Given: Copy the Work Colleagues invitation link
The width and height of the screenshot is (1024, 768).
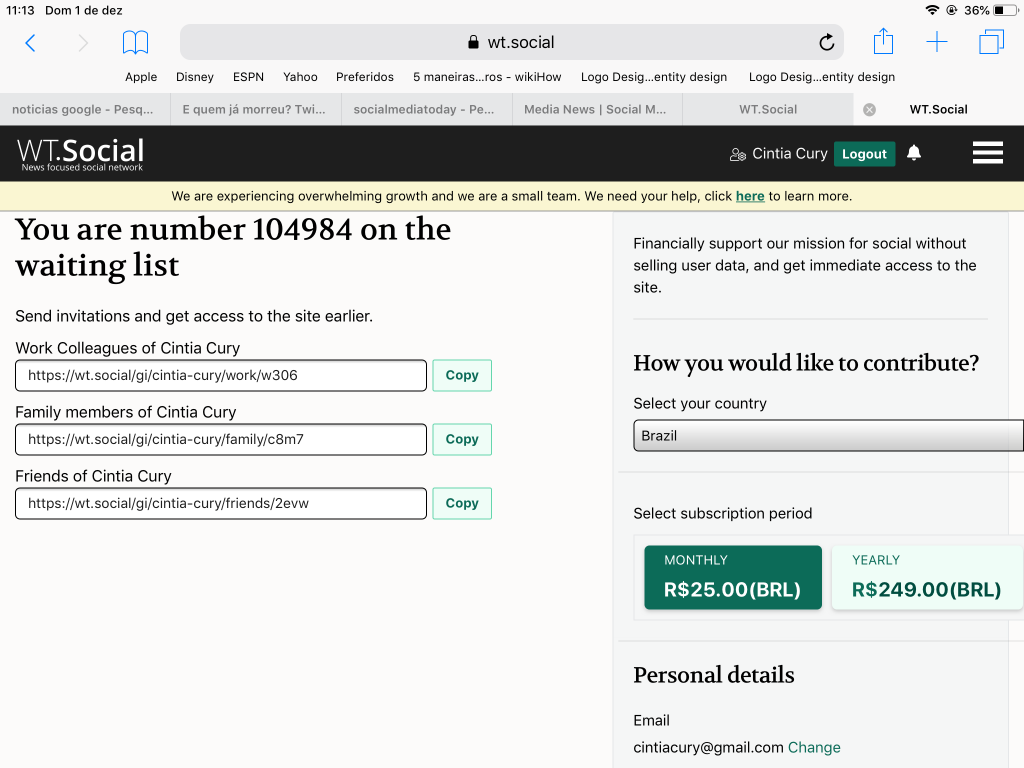Looking at the screenshot, I should [462, 376].
